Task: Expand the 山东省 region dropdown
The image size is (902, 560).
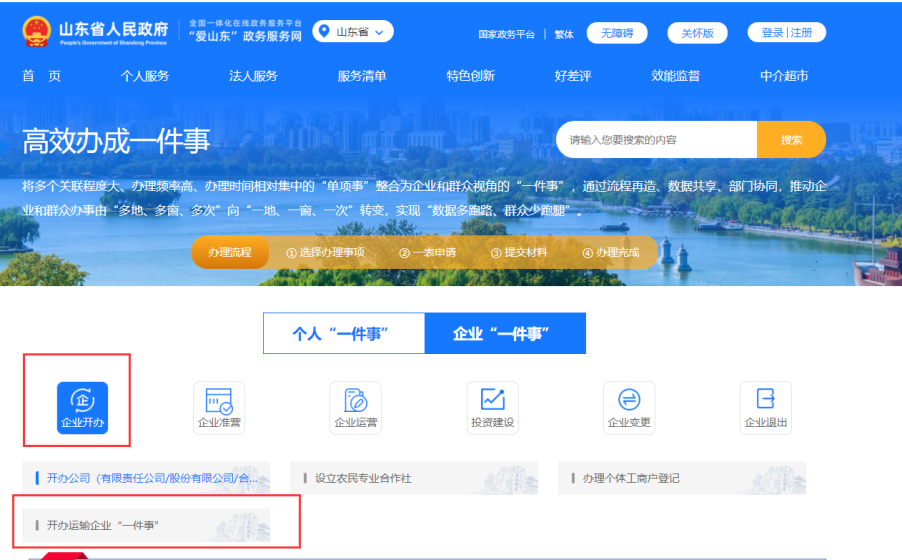Action: [353, 32]
